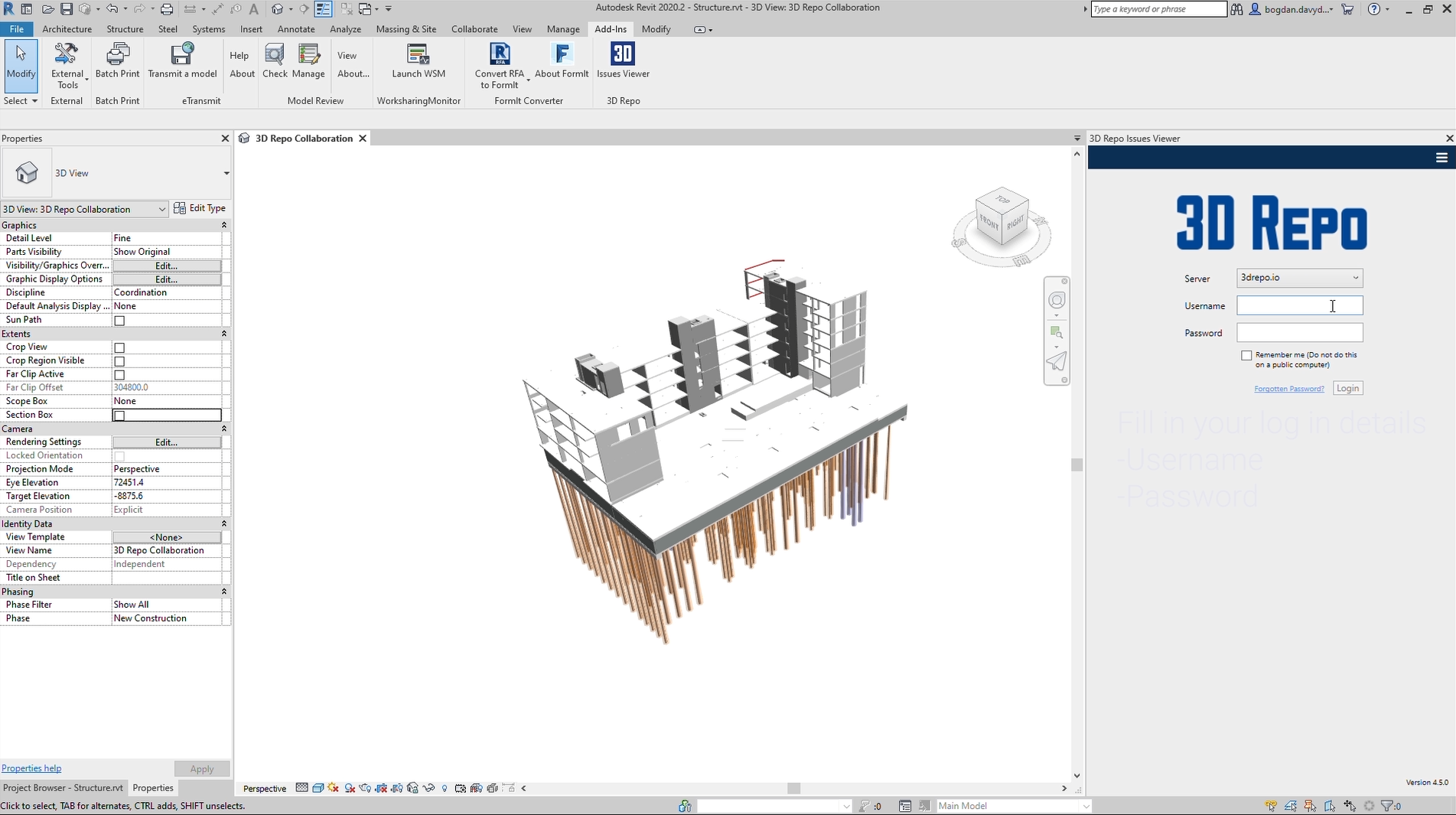
Task: Click the Login button
Action: pos(1347,389)
